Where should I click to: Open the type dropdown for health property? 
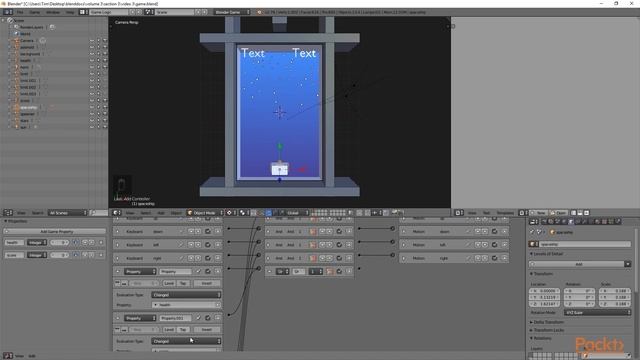tap(37, 242)
